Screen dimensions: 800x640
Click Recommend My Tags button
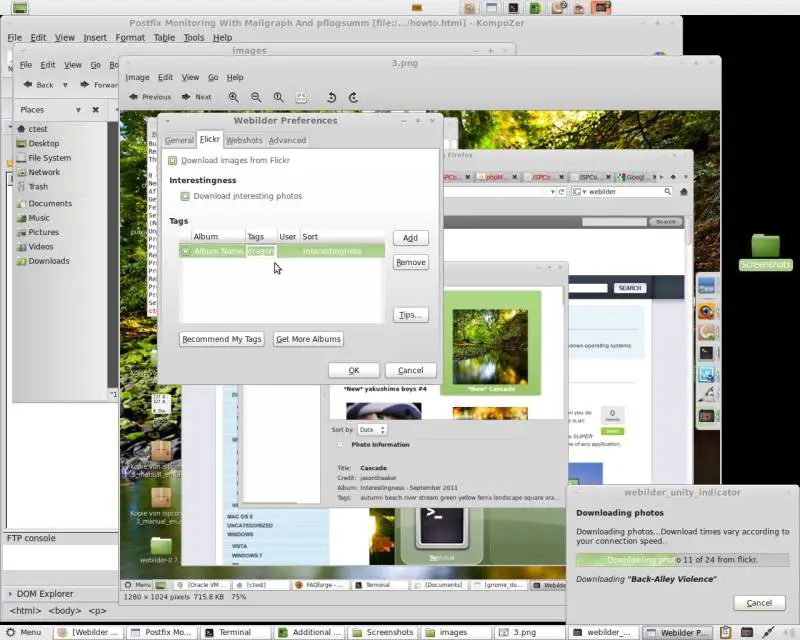click(x=222, y=339)
